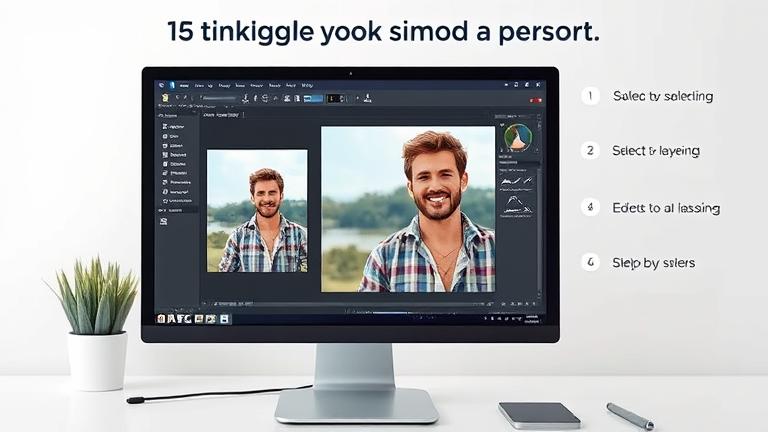
Task: Click the document tab above the canvas
Action: 221,115
